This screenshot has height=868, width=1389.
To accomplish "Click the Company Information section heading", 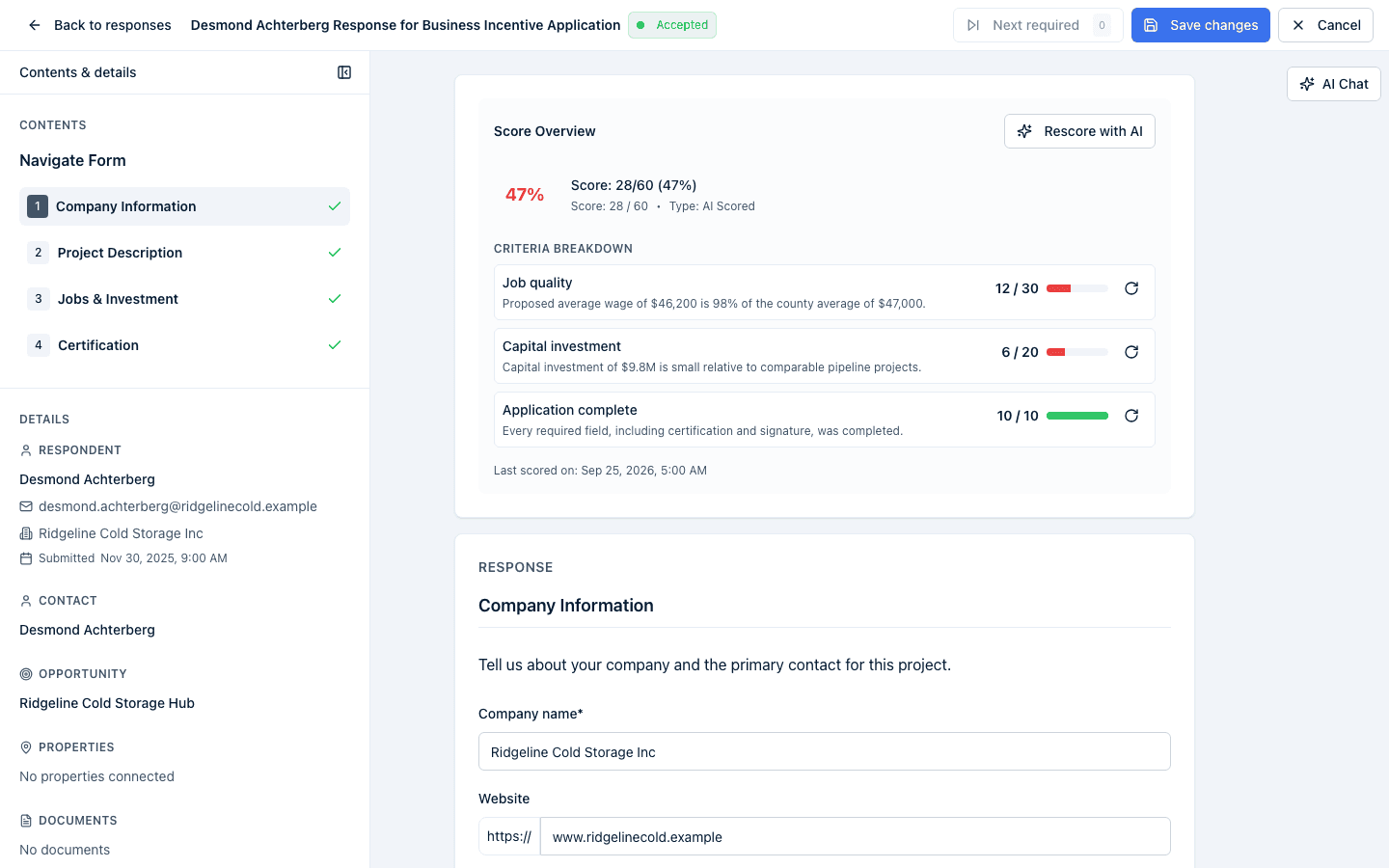I will point(566,606).
